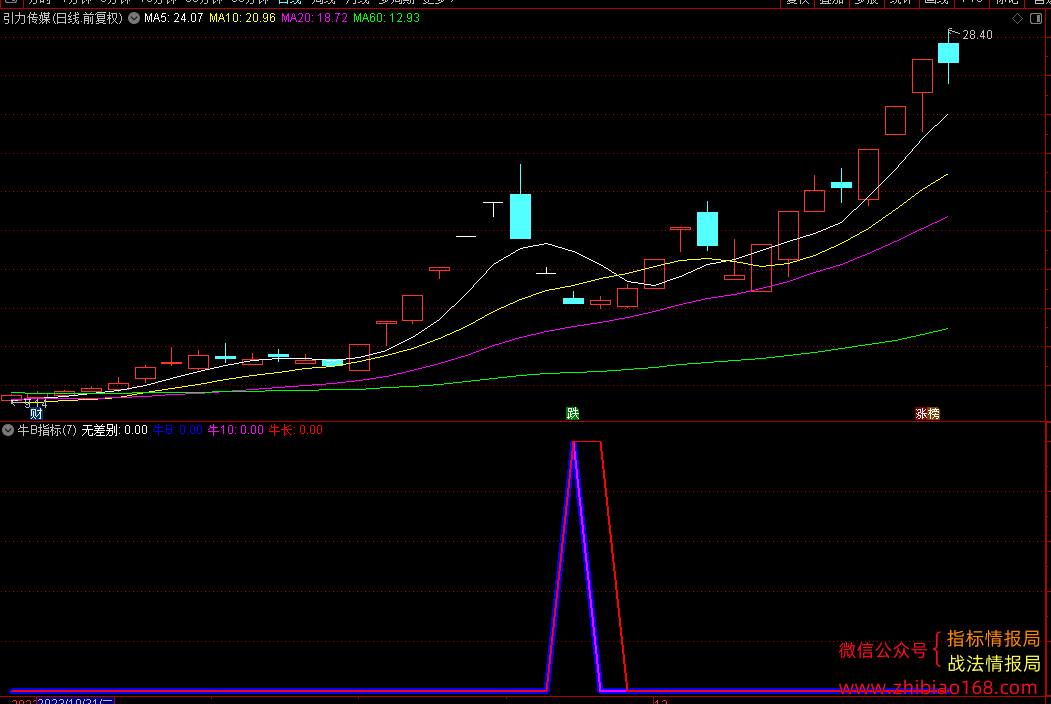Select the cyan candlestick at the 28.40 high

click(x=948, y=54)
